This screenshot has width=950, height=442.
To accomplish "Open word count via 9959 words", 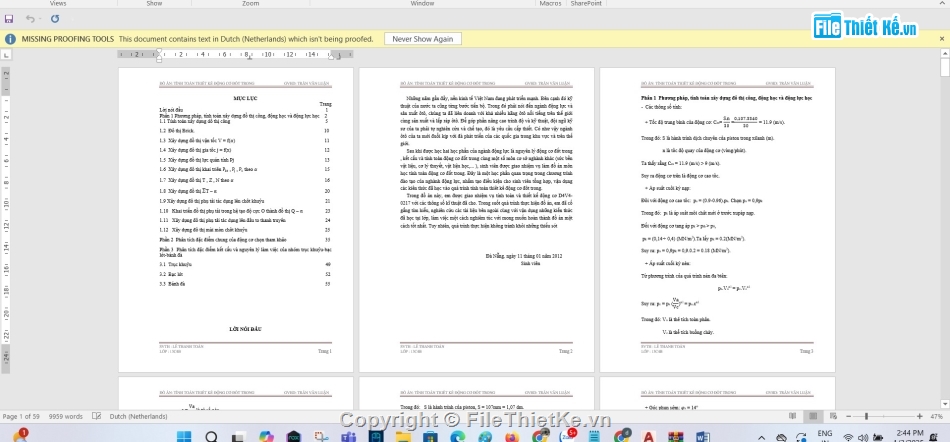I will (x=65, y=417).
